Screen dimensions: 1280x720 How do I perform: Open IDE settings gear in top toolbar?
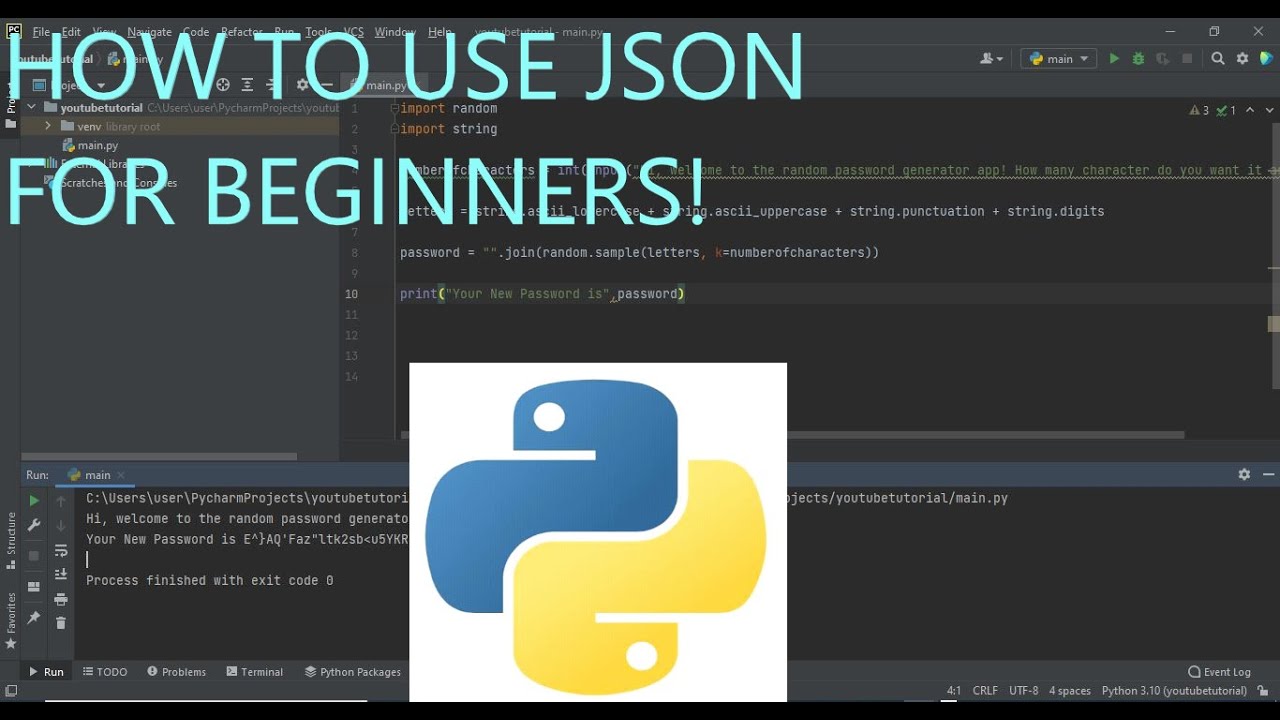click(x=1242, y=59)
